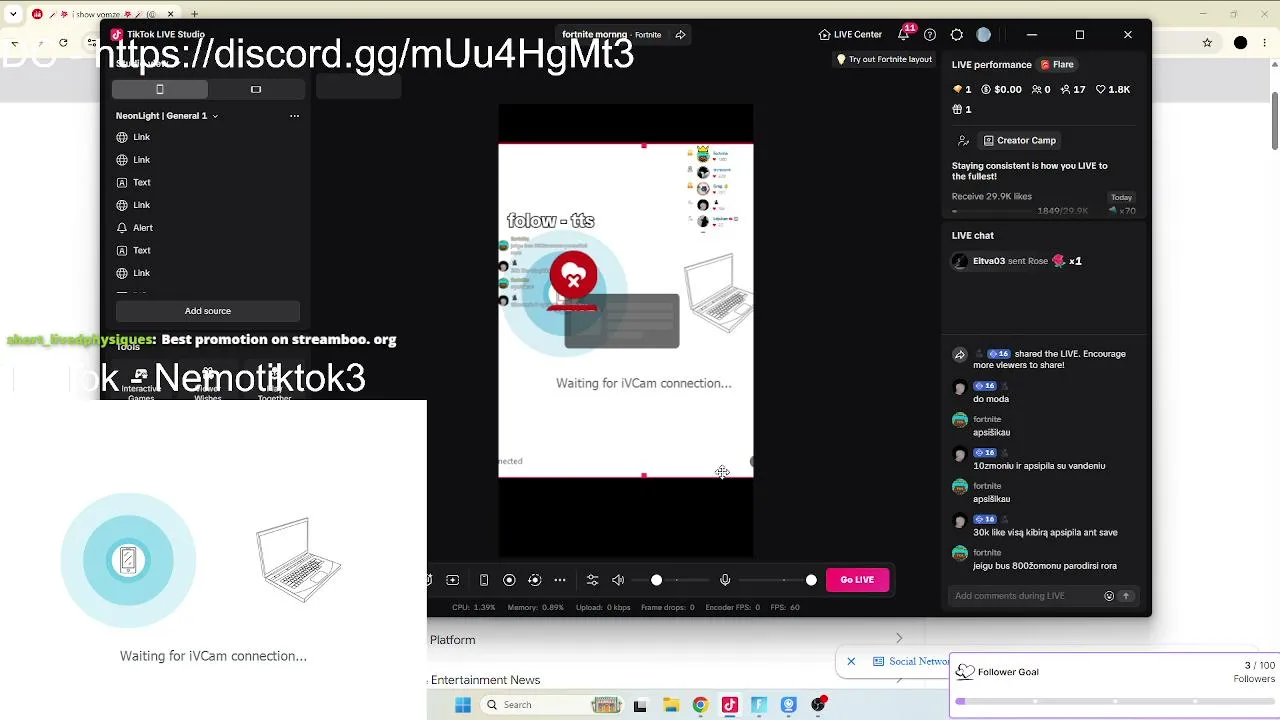Viewport: 1280px width, 720px height.
Task: Switch to landscape scene layout tab
Action: pyautogui.click(x=256, y=90)
